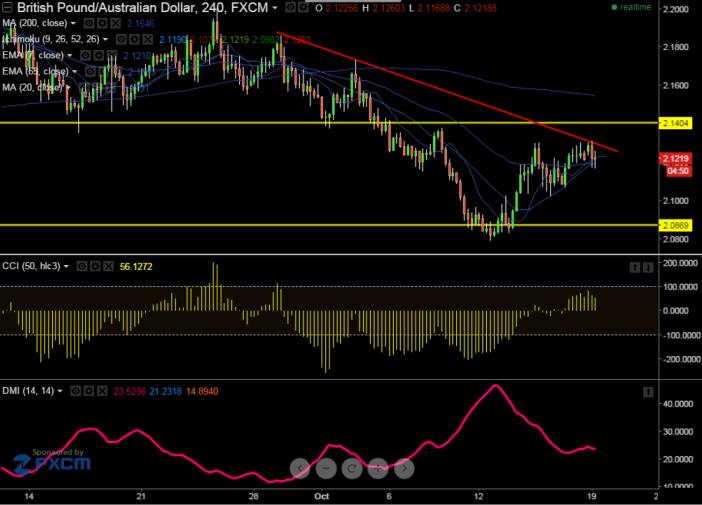Image resolution: width=702 pixels, height=505 pixels.
Task: Click date axis label 28
Action: click(254, 496)
